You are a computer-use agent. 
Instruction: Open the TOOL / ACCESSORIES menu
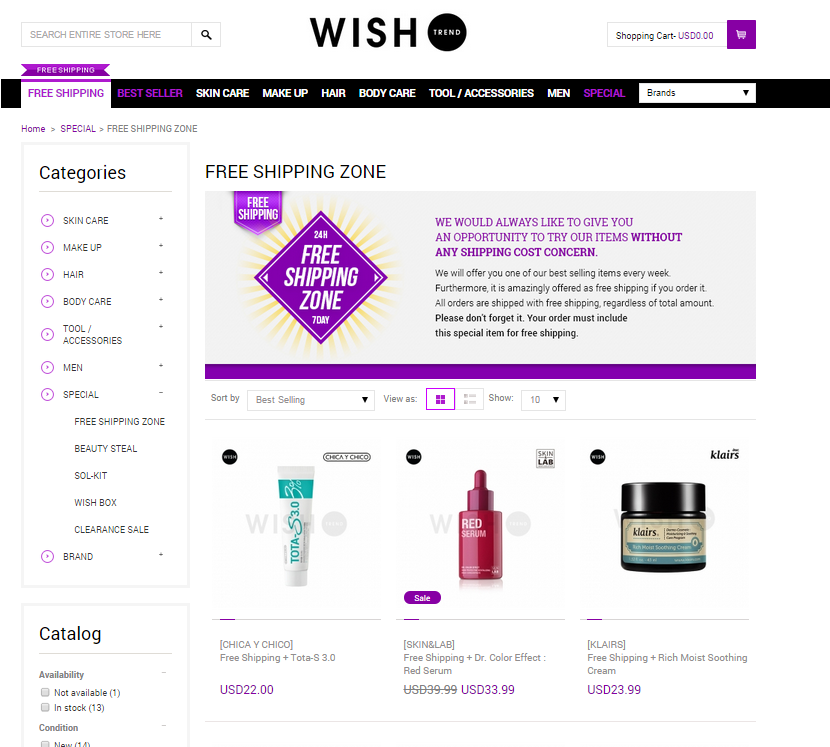coord(481,93)
